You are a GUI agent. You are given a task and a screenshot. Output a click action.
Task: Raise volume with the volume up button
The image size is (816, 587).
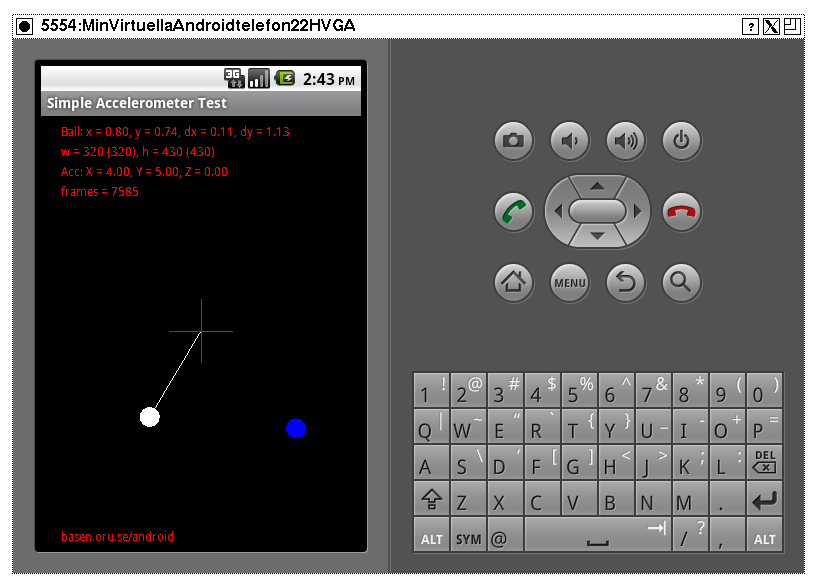pyautogui.click(x=626, y=141)
